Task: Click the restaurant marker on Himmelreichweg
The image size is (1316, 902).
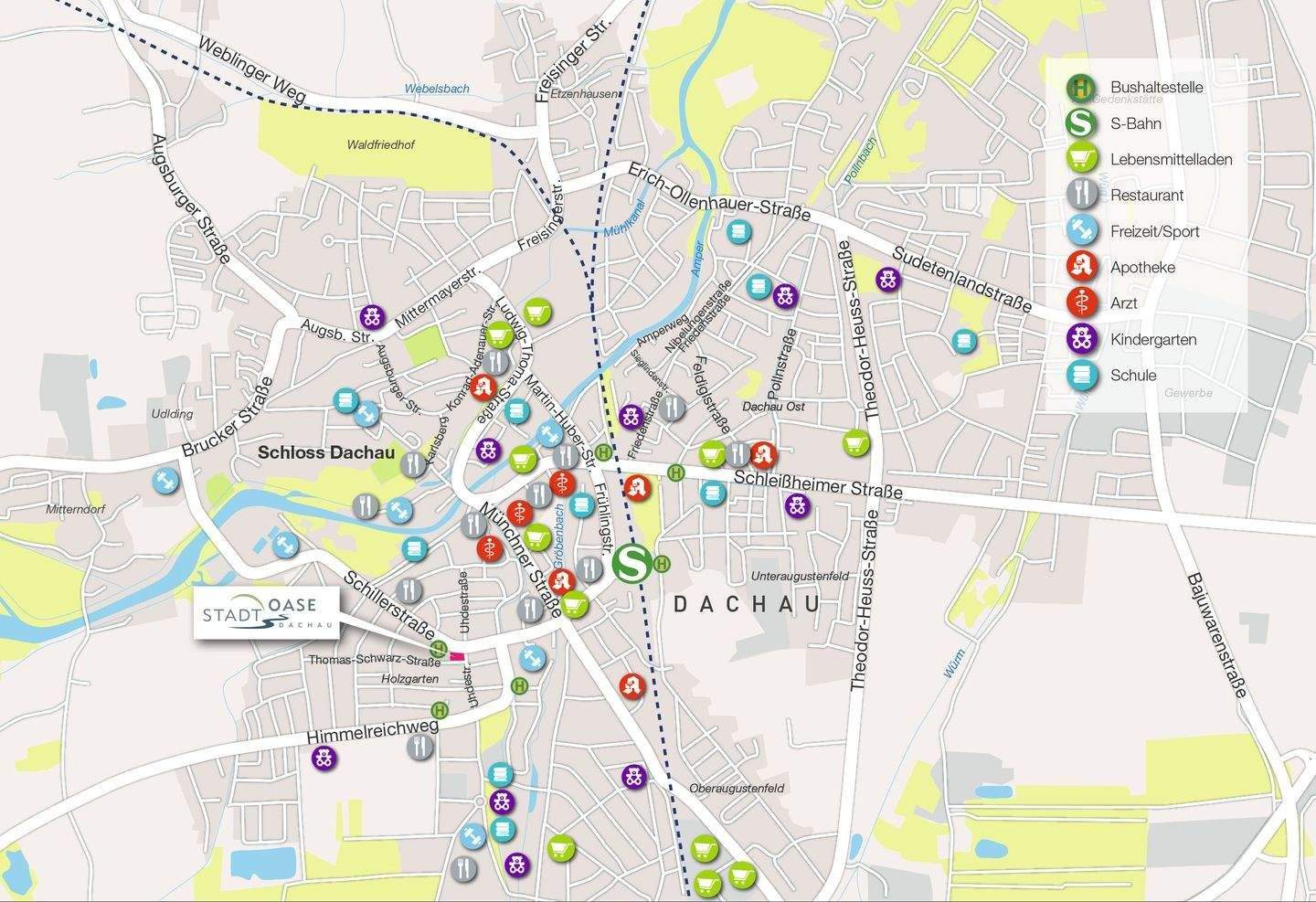Action: pyautogui.click(x=420, y=746)
